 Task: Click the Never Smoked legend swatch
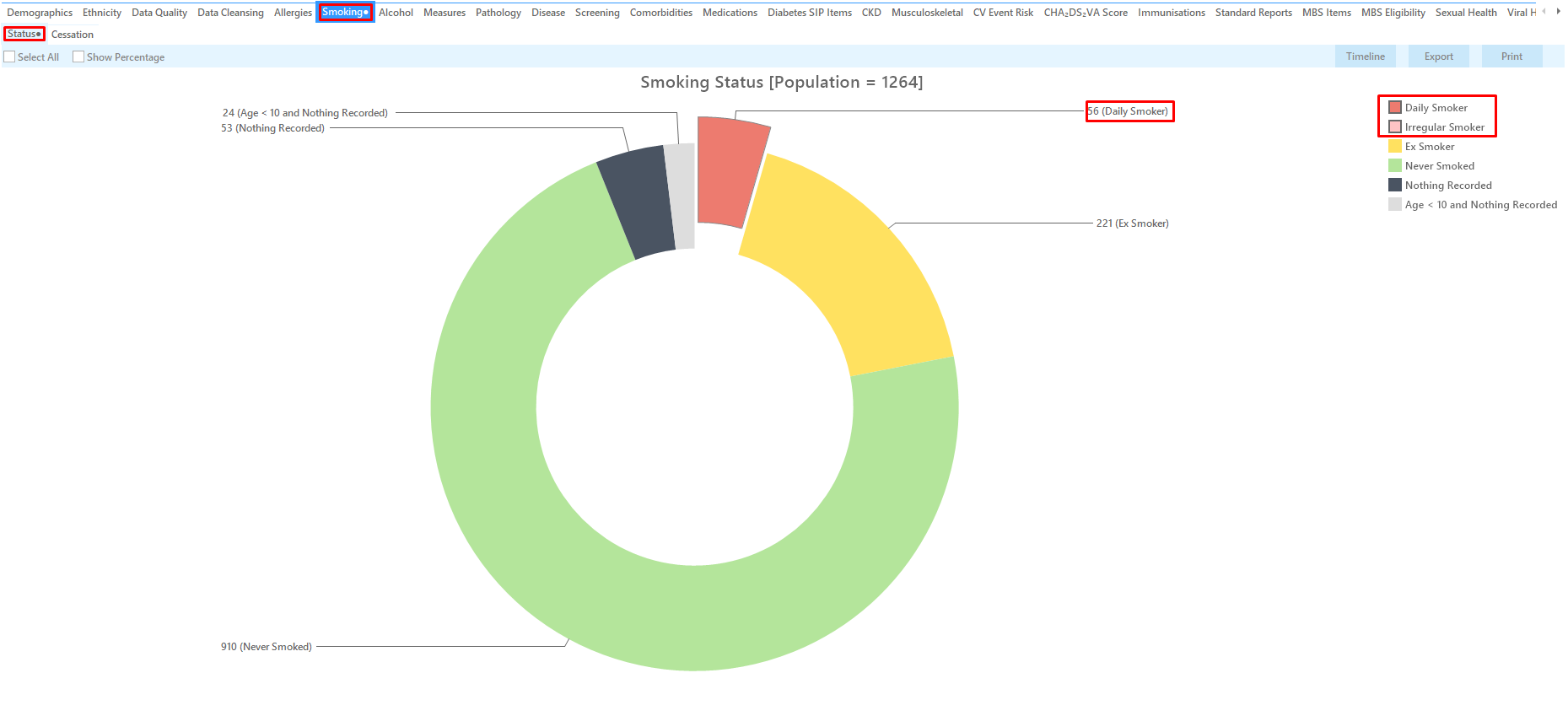tap(1395, 165)
